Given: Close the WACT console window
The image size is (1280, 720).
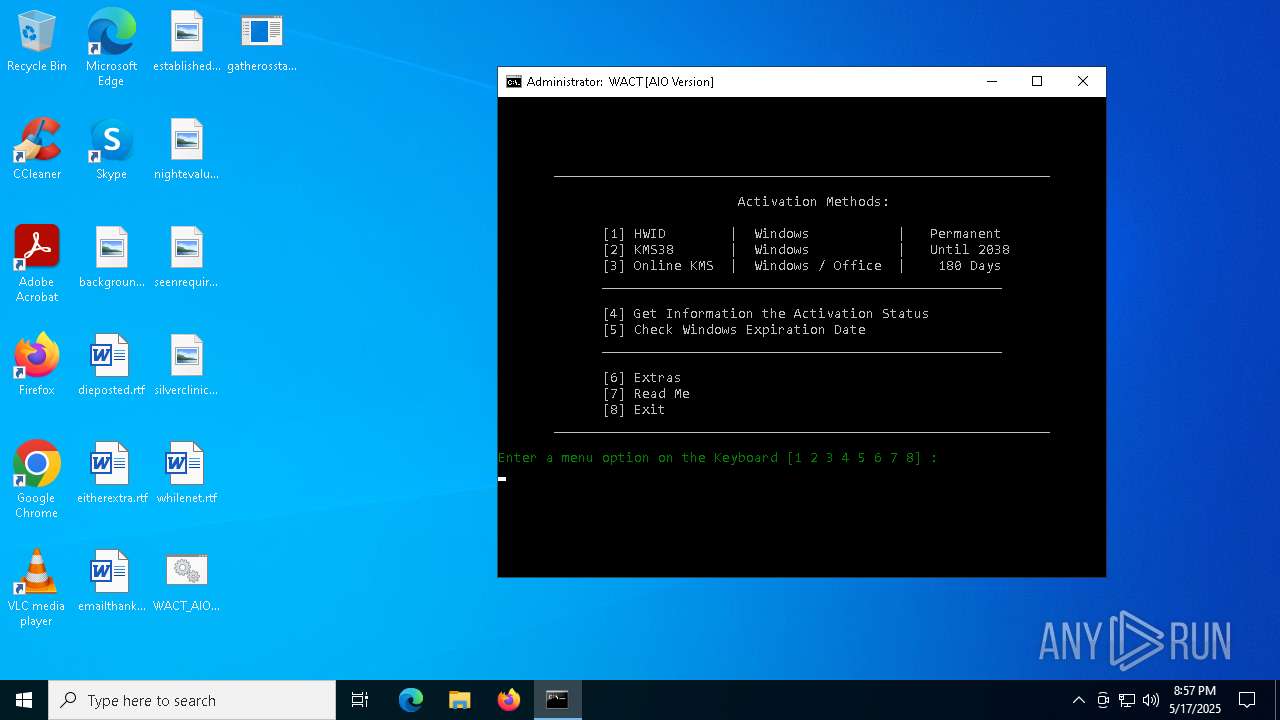Looking at the screenshot, I should [x=1083, y=82].
